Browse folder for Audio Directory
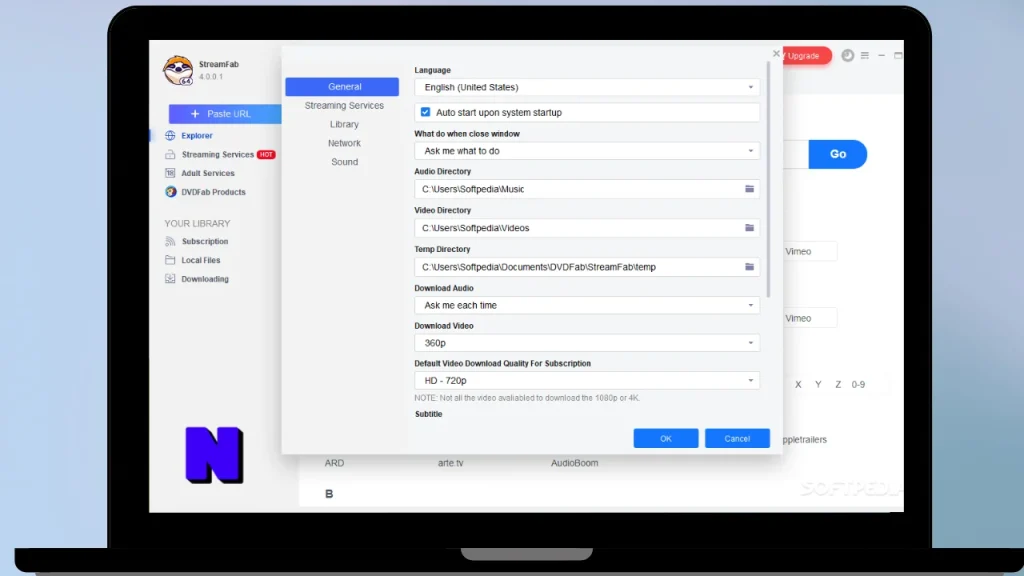 point(749,189)
